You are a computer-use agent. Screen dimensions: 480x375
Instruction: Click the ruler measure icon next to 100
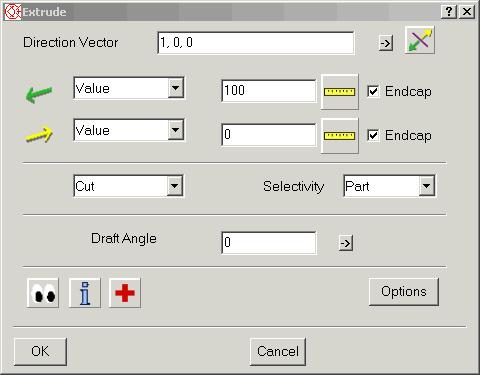coord(339,92)
